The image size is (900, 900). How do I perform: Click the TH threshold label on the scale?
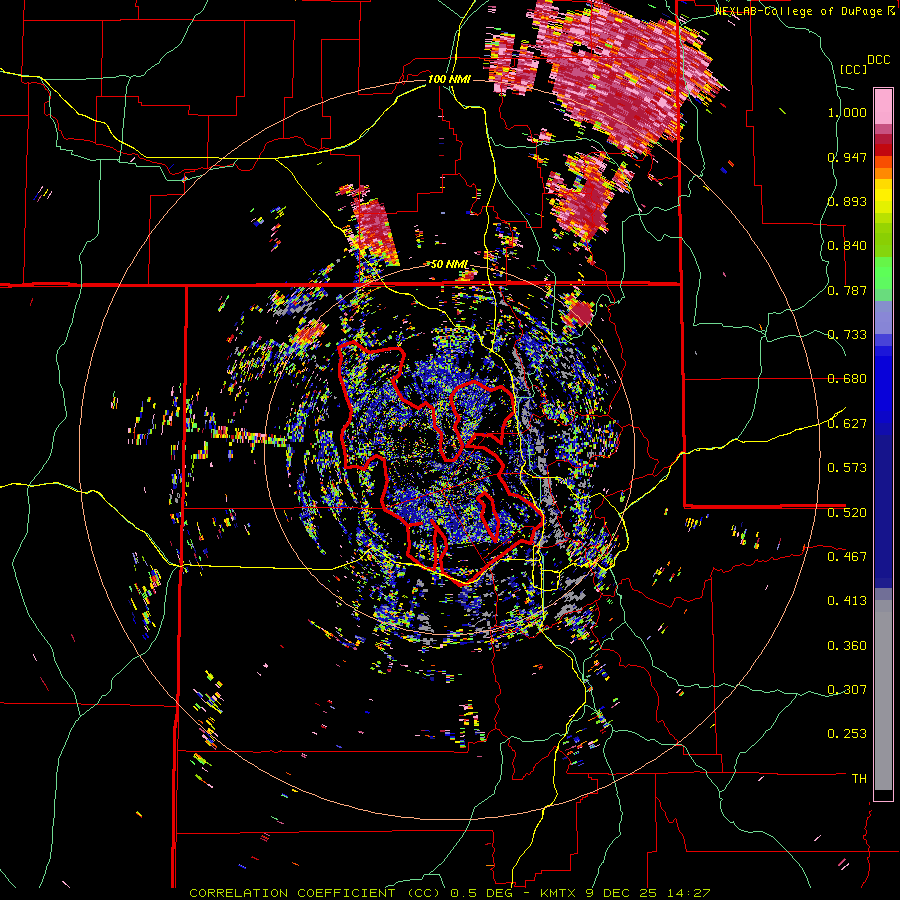pyautogui.click(x=859, y=778)
